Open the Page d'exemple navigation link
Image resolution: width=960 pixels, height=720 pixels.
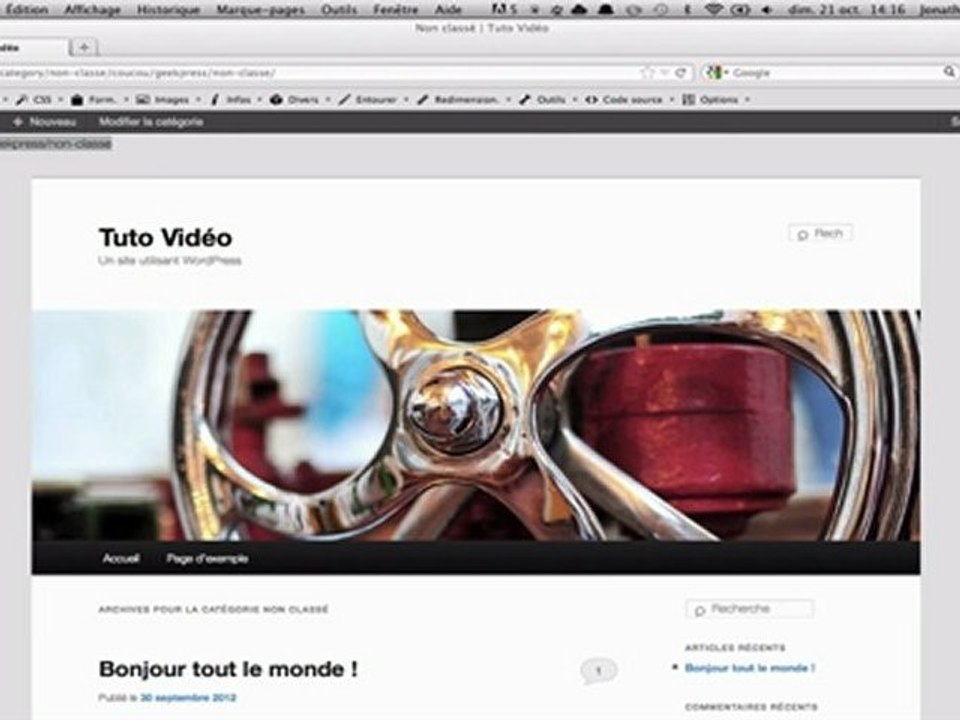(x=207, y=558)
